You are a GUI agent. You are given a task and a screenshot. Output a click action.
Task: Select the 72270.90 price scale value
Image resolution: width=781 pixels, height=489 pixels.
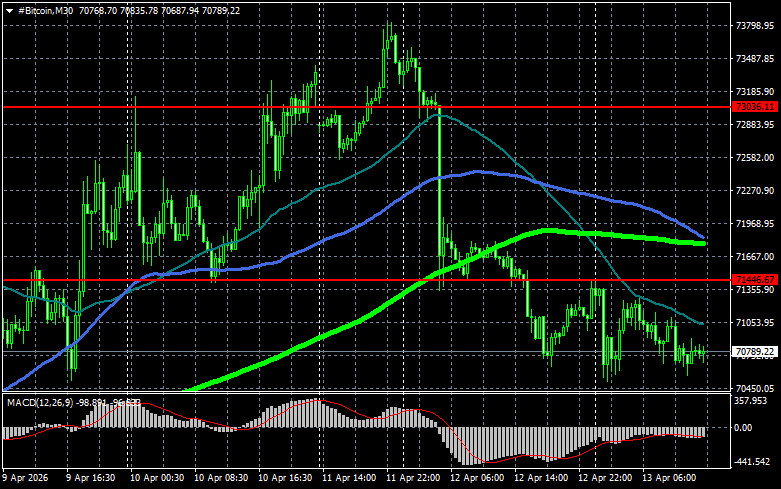755,191
